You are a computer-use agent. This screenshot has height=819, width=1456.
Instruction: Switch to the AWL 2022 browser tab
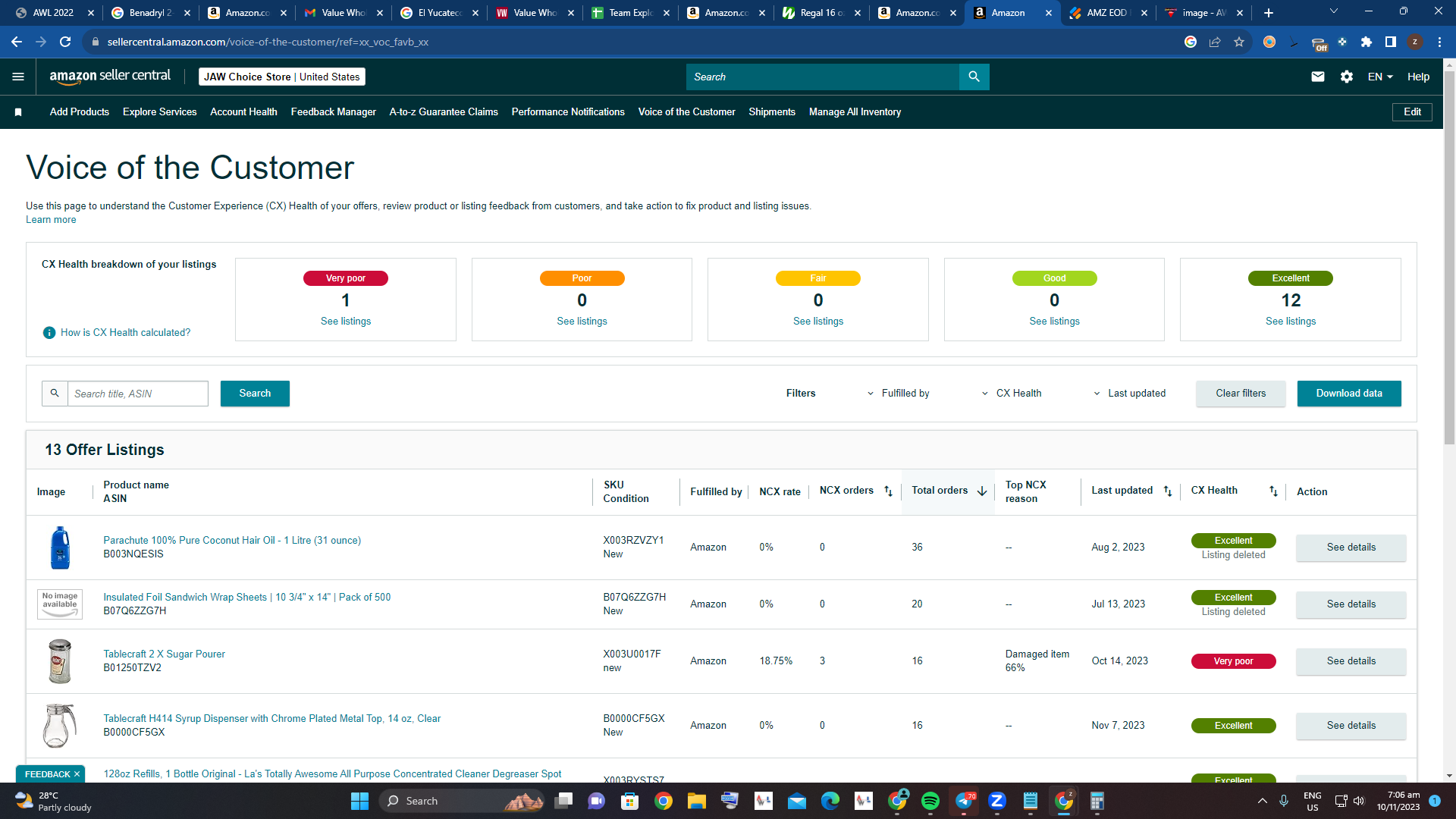53,13
